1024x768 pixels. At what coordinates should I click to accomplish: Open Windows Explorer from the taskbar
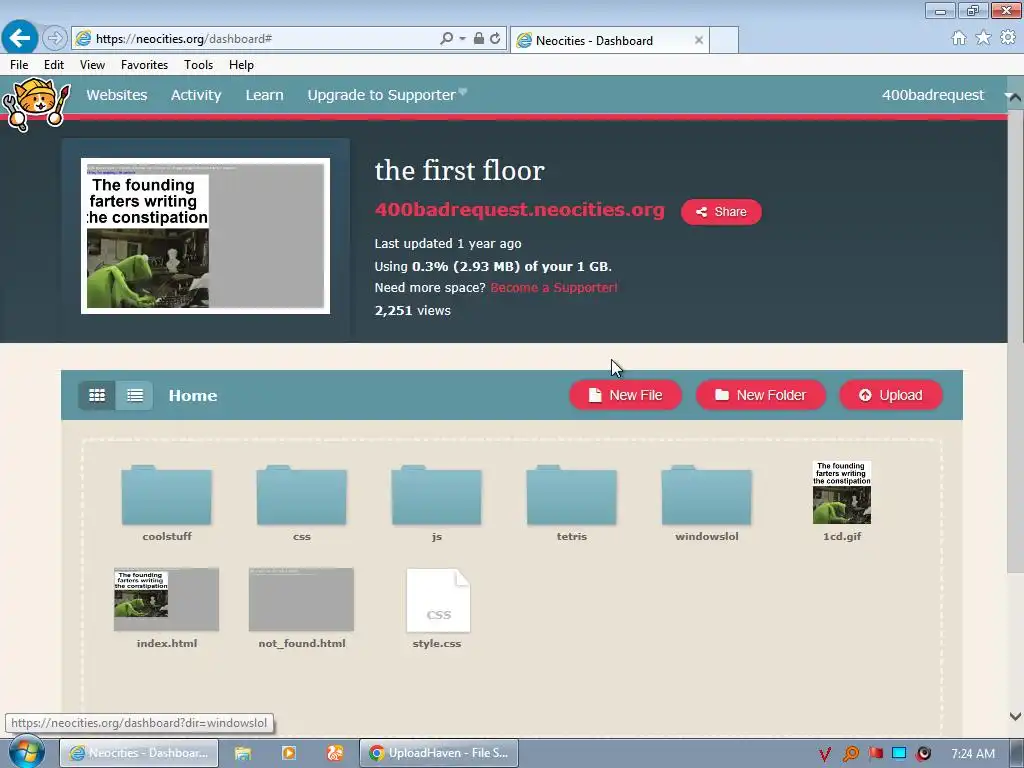click(x=243, y=753)
